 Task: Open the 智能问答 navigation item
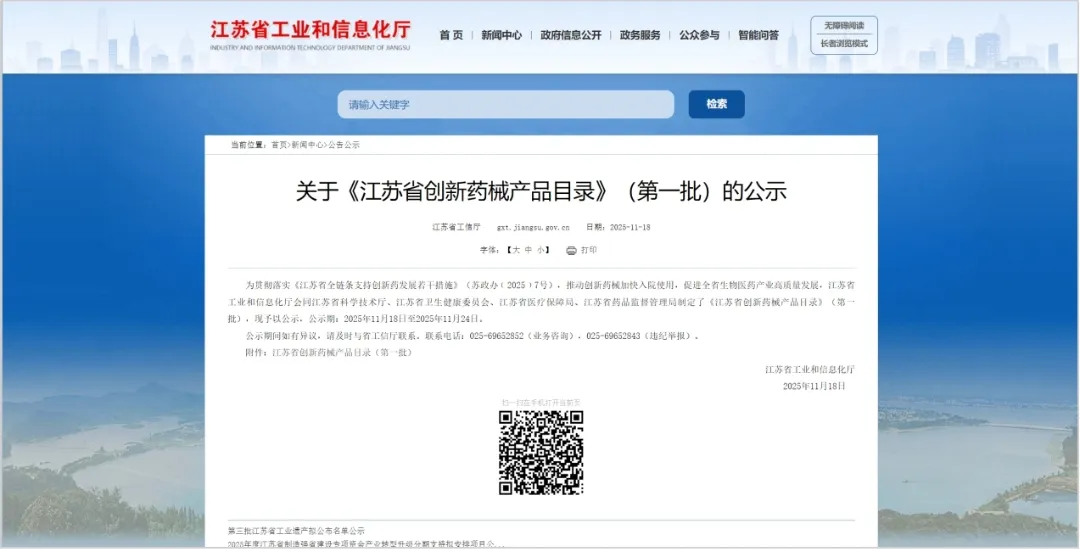tap(758, 35)
